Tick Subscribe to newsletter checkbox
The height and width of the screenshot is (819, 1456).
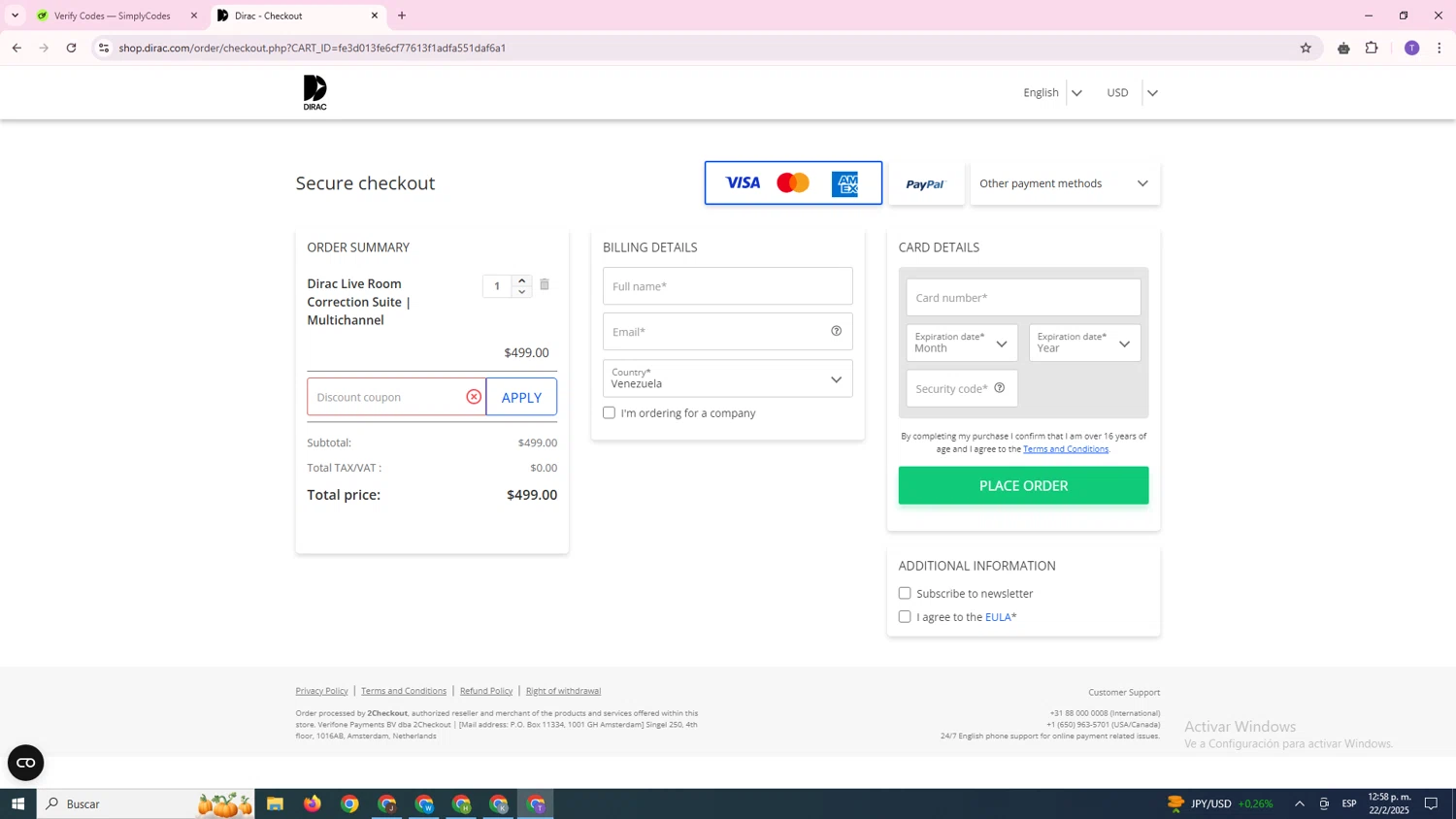(x=905, y=593)
